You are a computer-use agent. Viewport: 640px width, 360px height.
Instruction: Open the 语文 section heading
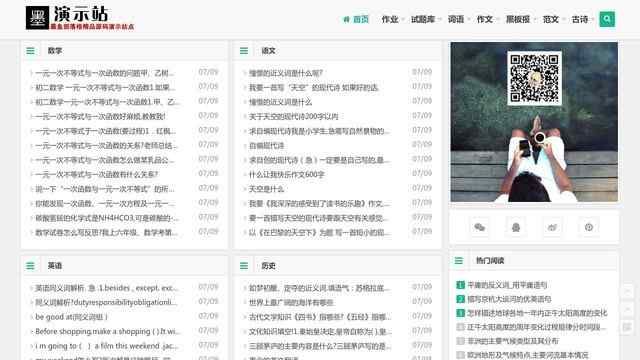point(268,51)
